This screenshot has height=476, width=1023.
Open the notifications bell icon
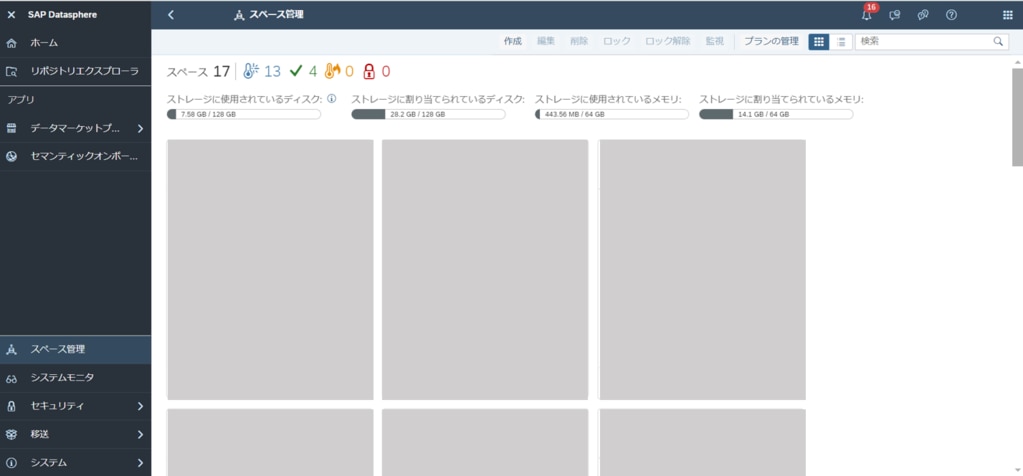pyautogui.click(x=866, y=15)
